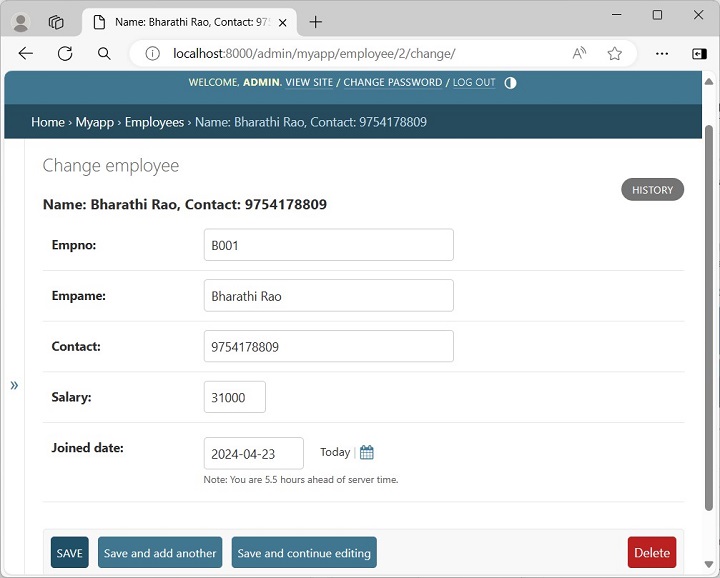
Task: Activate the Read aloud icon
Action: click(x=579, y=54)
